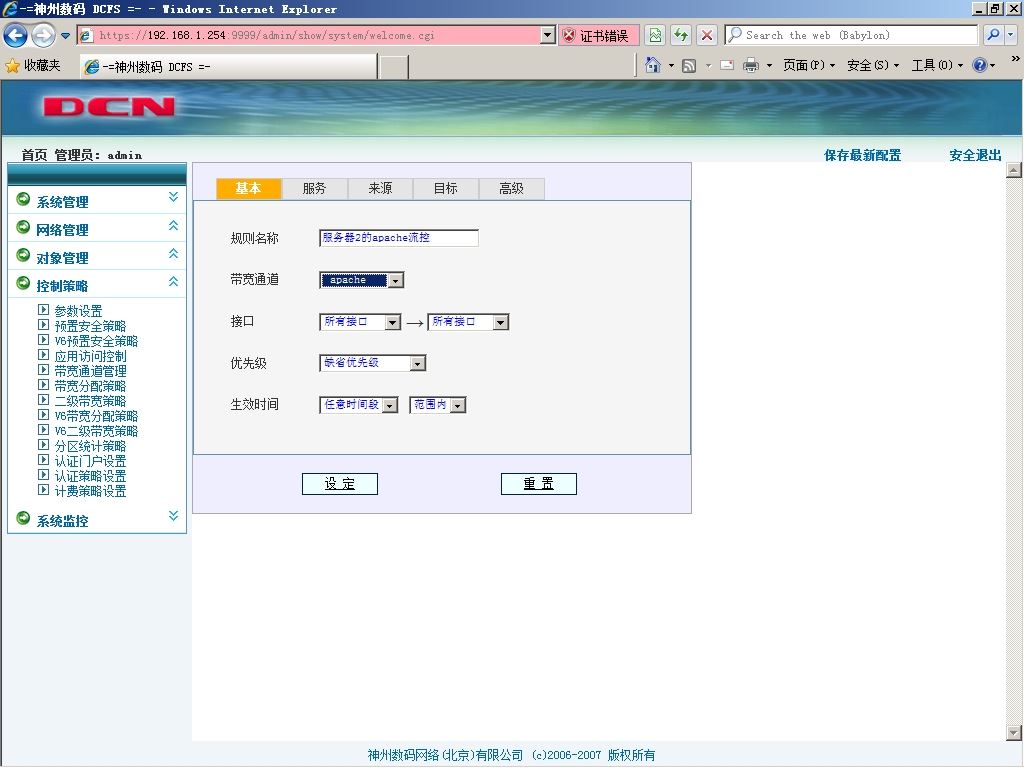Image resolution: width=1024 pixels, height=768 pixels.
Task: Switch to the 服务 tab
Action: (x=315, y=188)
